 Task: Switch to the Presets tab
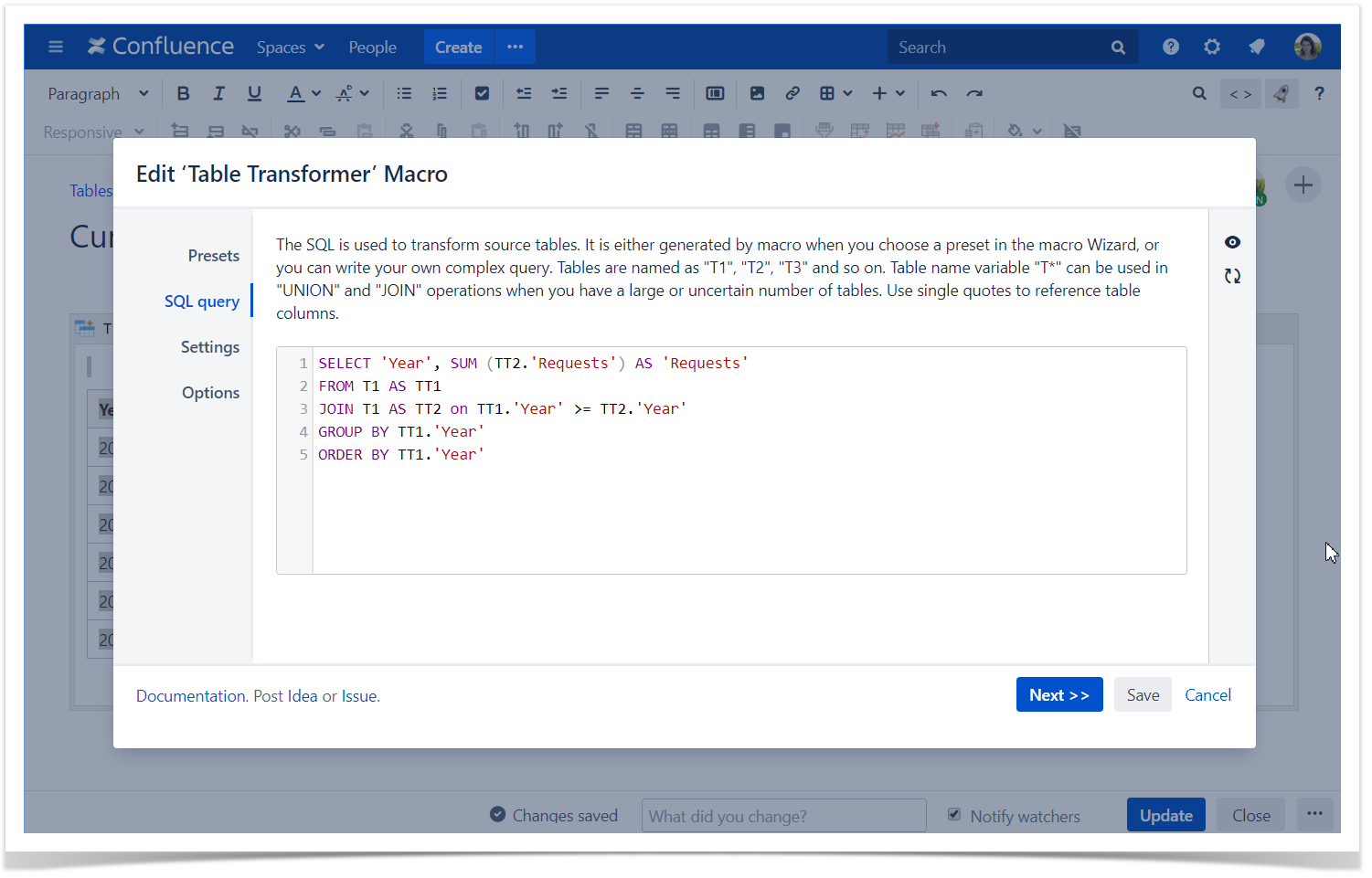point(213,256)
